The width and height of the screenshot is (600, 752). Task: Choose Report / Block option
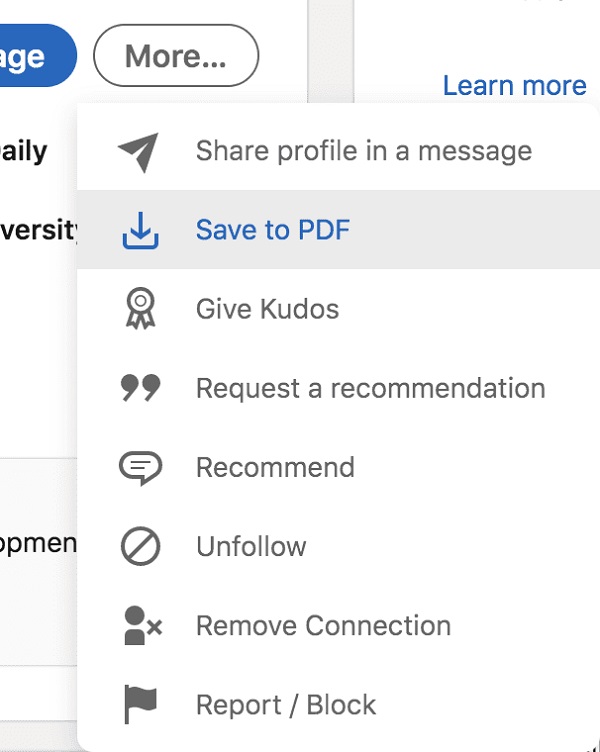click(x=286, y=704)
